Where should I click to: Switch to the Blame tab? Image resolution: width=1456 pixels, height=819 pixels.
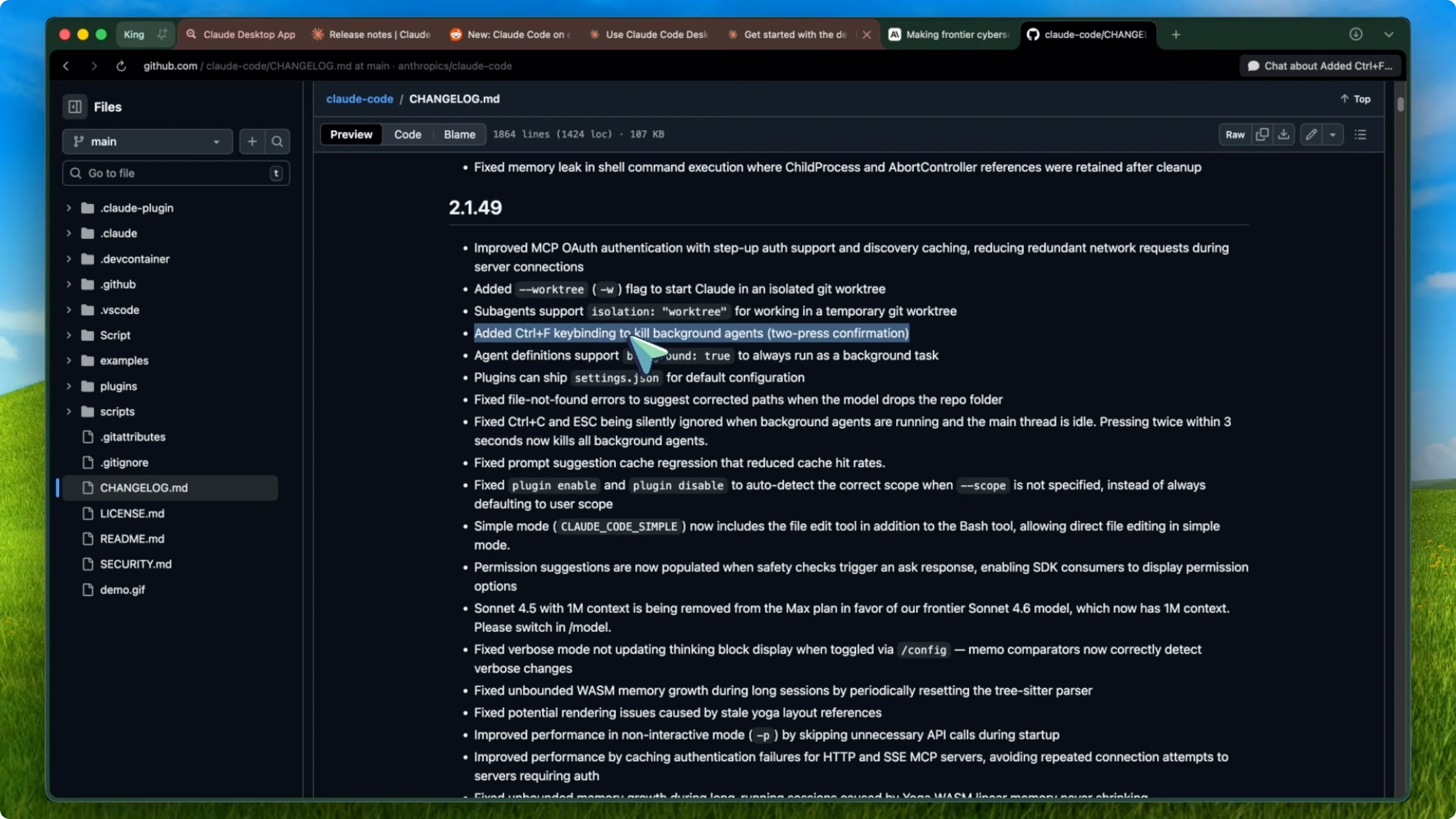(459, 135)
